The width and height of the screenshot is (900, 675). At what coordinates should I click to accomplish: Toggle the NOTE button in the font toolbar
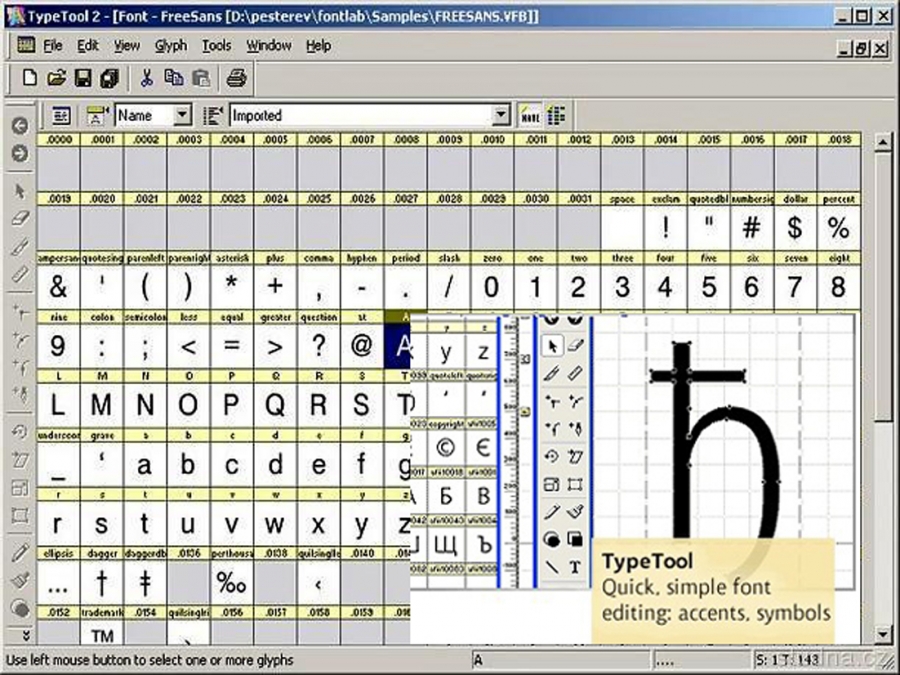click(529, 115)
